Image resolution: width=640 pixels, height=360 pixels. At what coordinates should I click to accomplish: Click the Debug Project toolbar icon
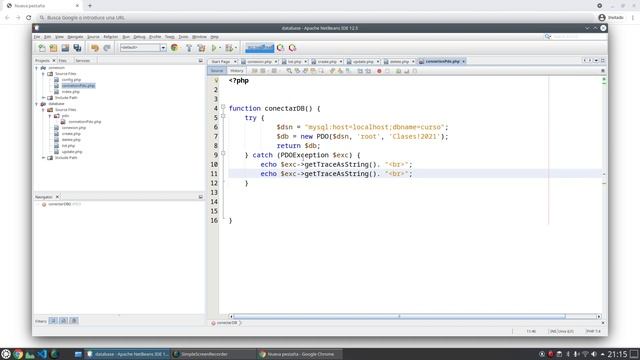pos(229,48)
